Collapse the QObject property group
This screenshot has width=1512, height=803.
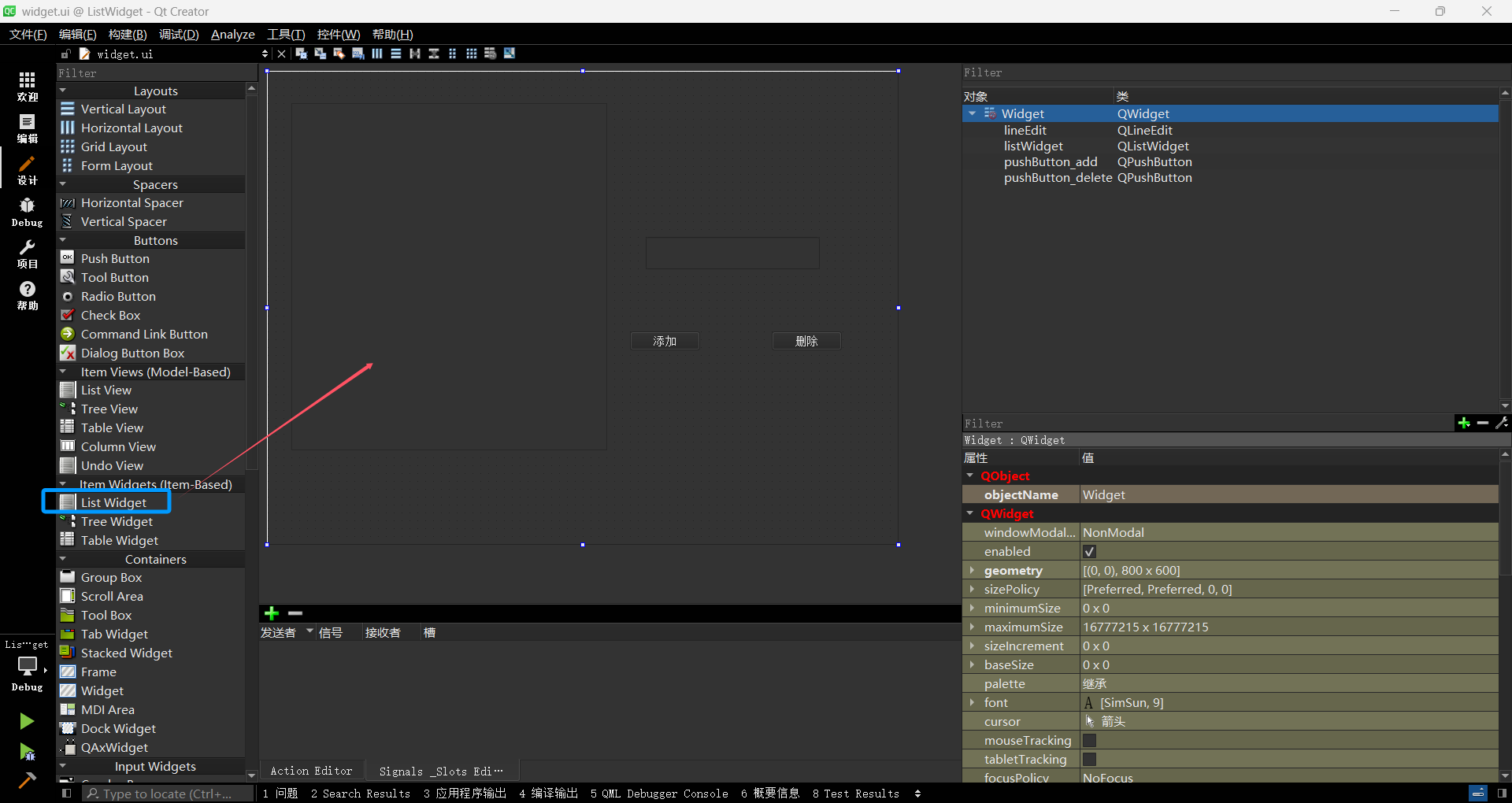point(970,476)
